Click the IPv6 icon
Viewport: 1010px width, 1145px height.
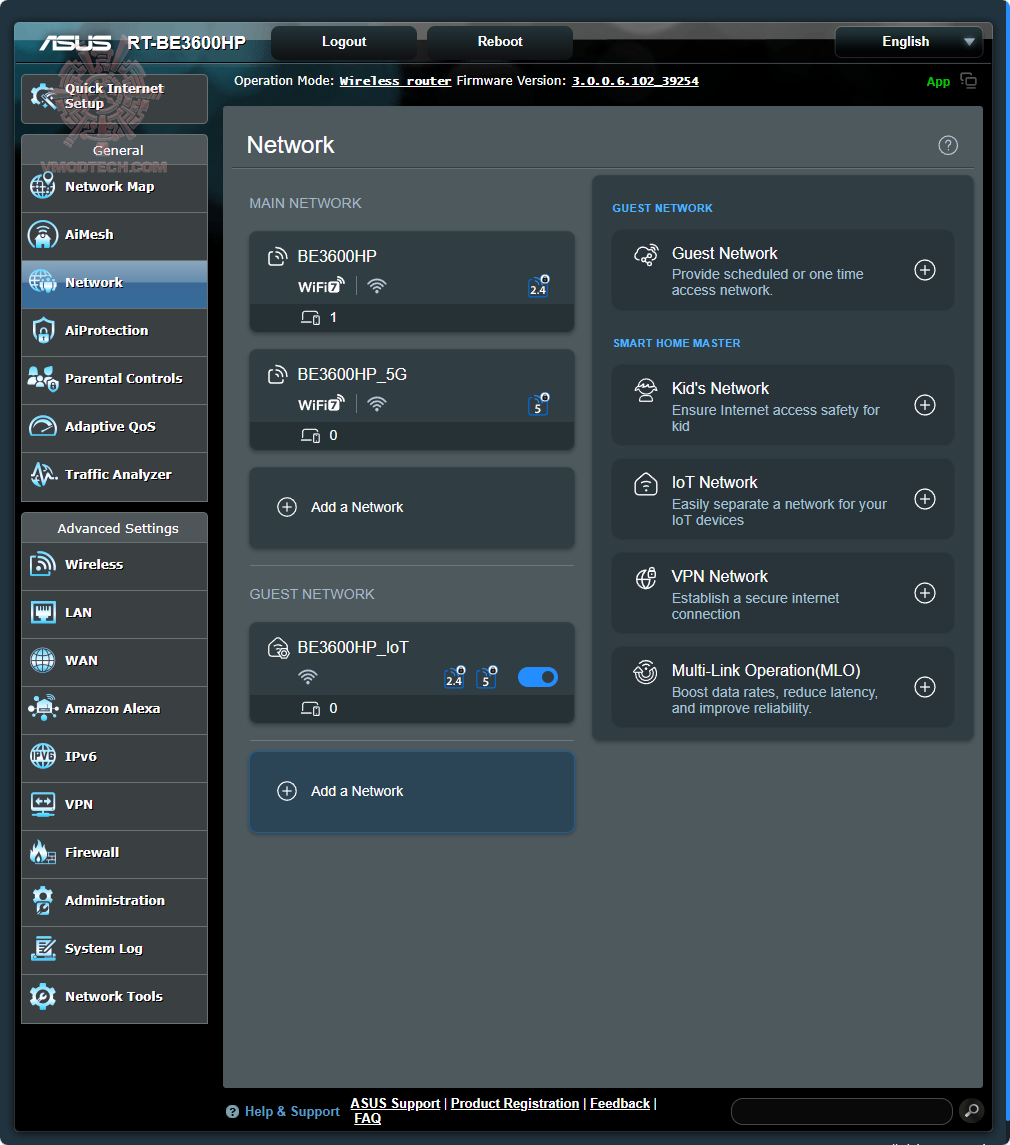tap(42, 756)
